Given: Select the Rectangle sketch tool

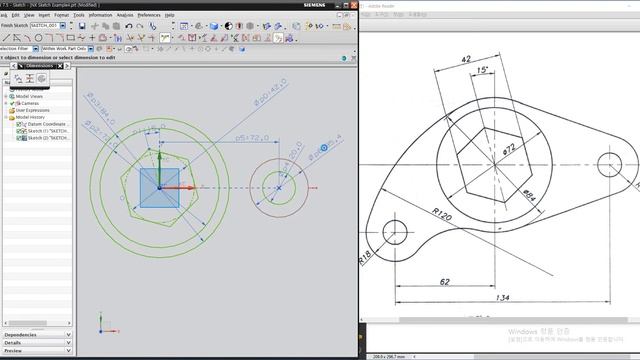Looking at the screenshot, I should 71,38.
